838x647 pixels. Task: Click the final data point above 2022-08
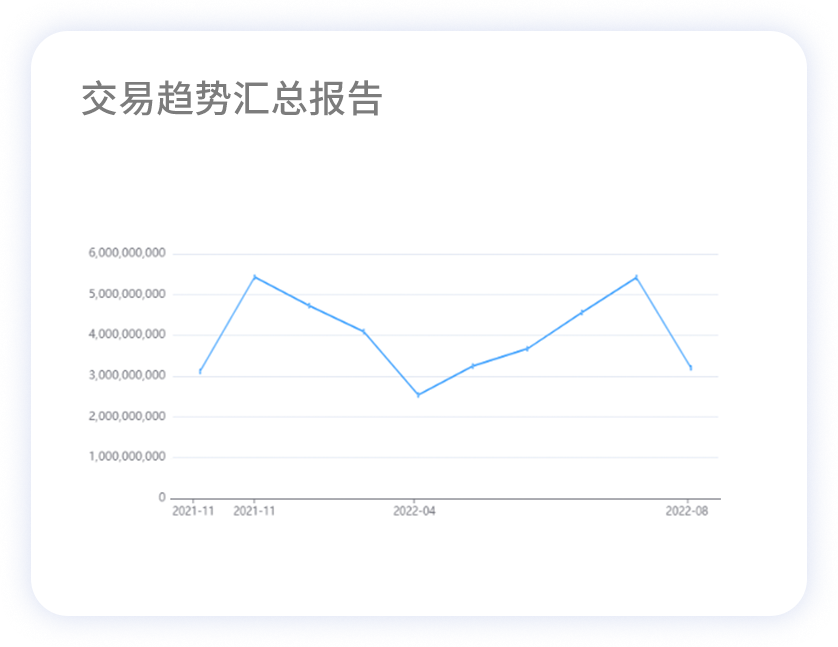[690, 368]
